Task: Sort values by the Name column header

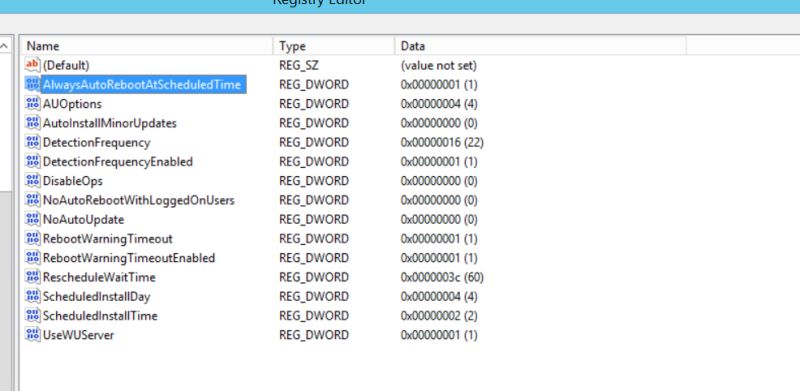Action: 146,46
